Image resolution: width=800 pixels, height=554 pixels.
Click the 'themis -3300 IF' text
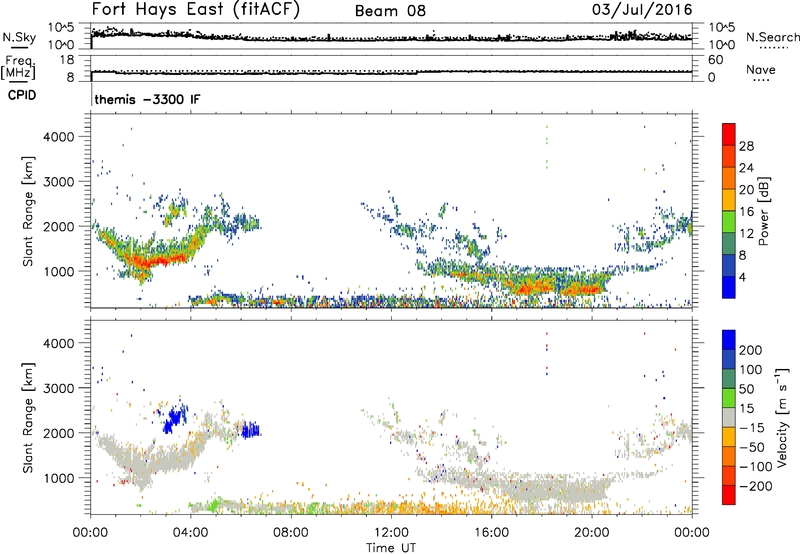coord(147,99)
